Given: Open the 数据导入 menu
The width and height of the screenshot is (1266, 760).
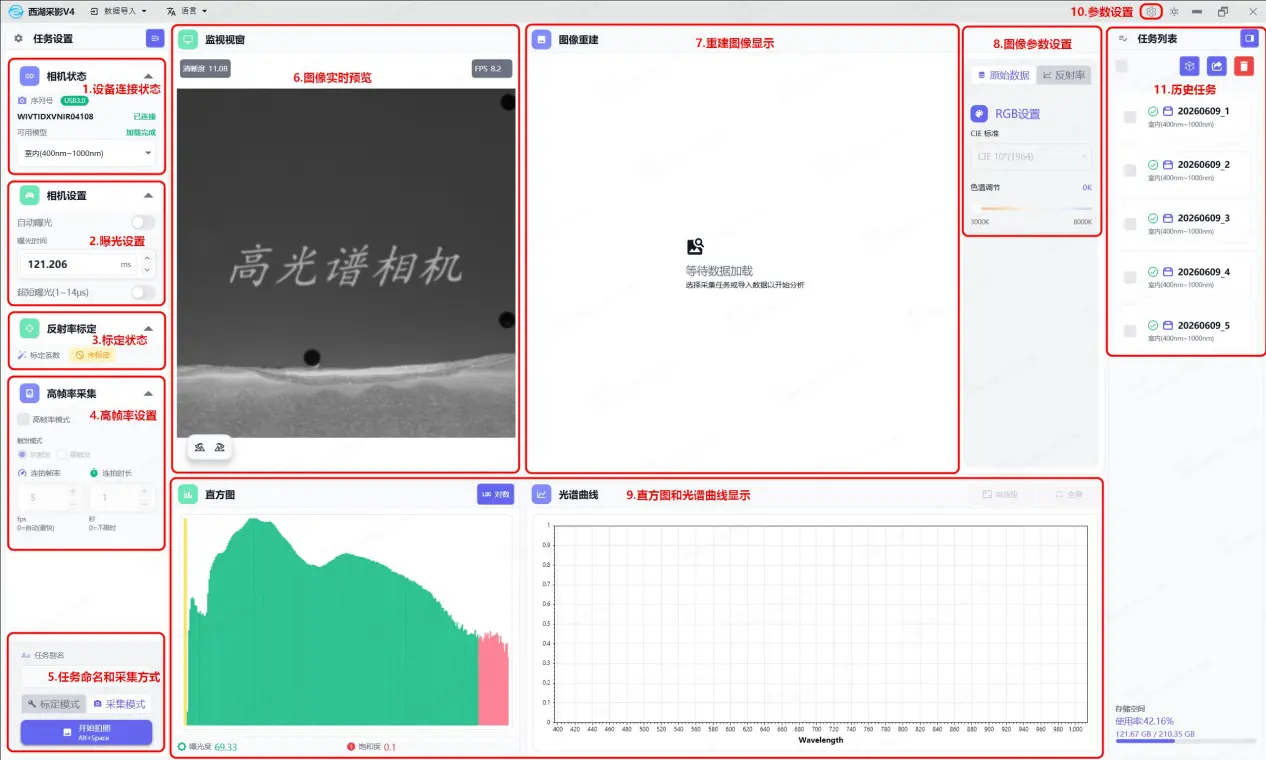Looking at the screenshot, I should click(118, 11).
